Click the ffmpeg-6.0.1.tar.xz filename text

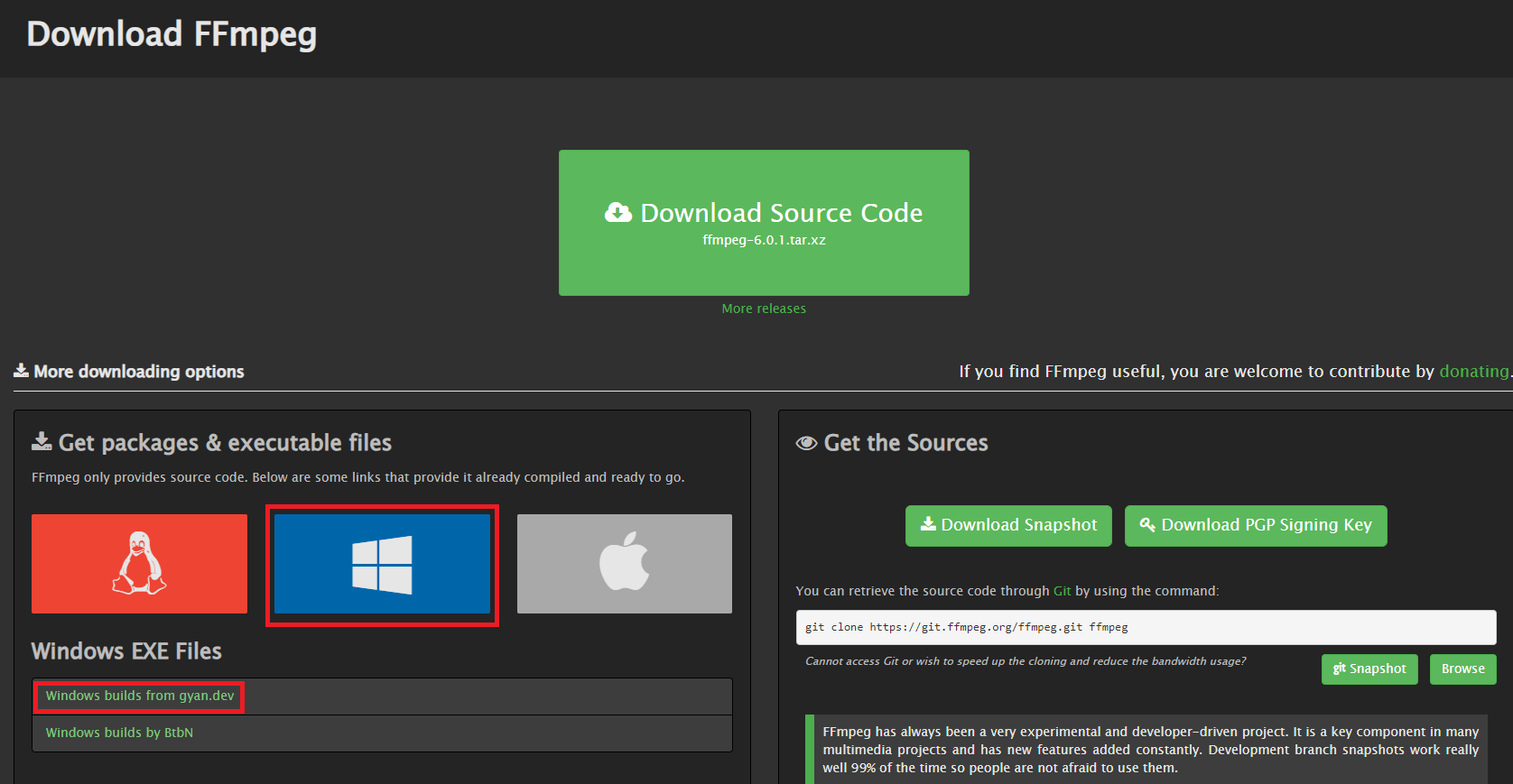tap(764, 240)
